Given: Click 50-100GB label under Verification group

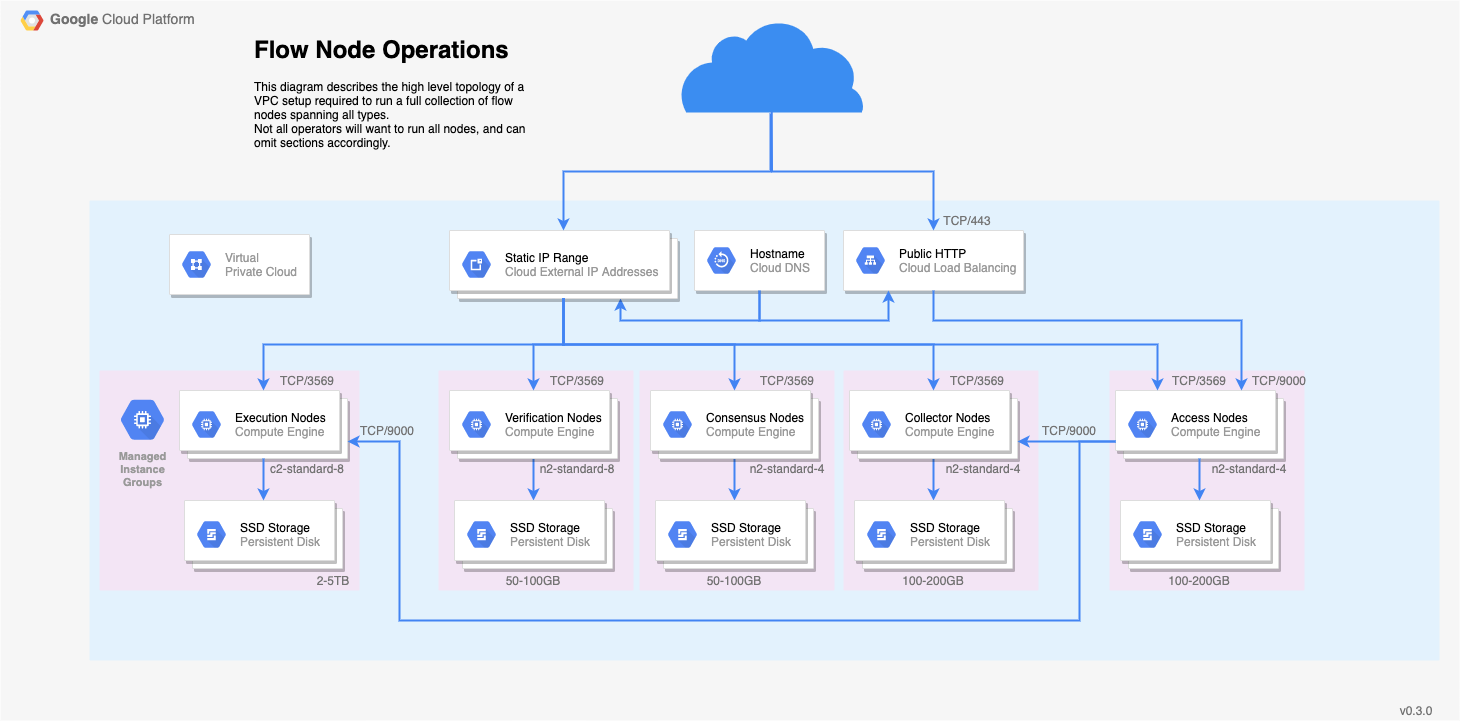Looking at the screenshot, I should pyautogui.click(x=534, y=581).
